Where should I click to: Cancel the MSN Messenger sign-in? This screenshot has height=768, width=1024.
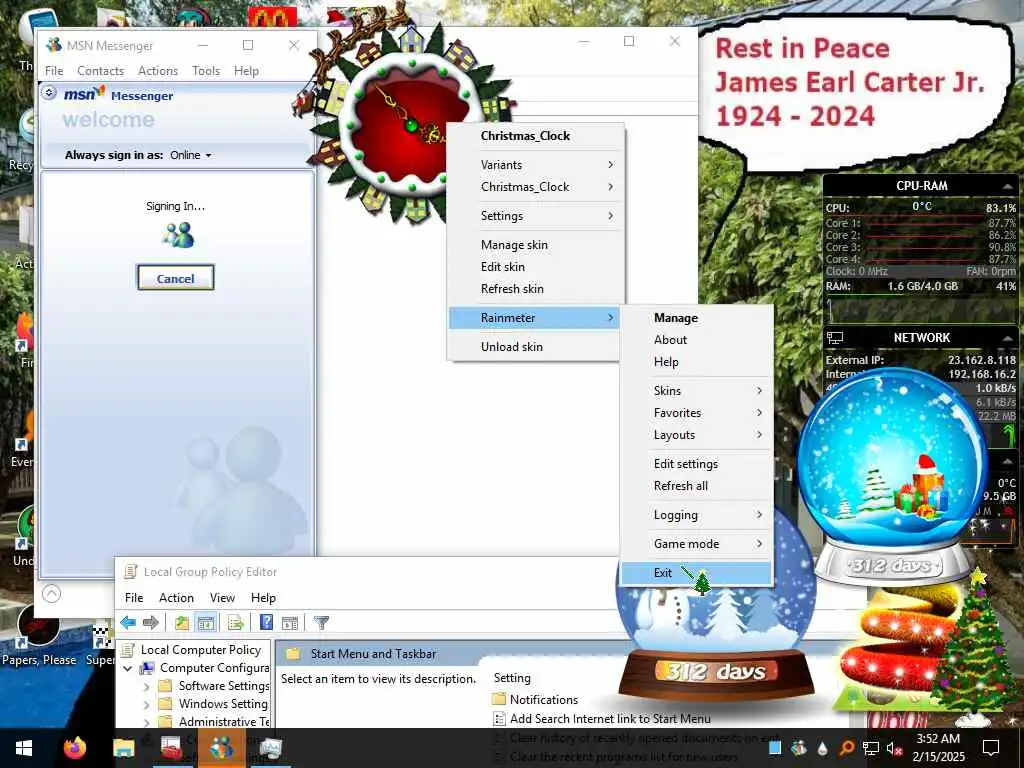coord(175,278)
